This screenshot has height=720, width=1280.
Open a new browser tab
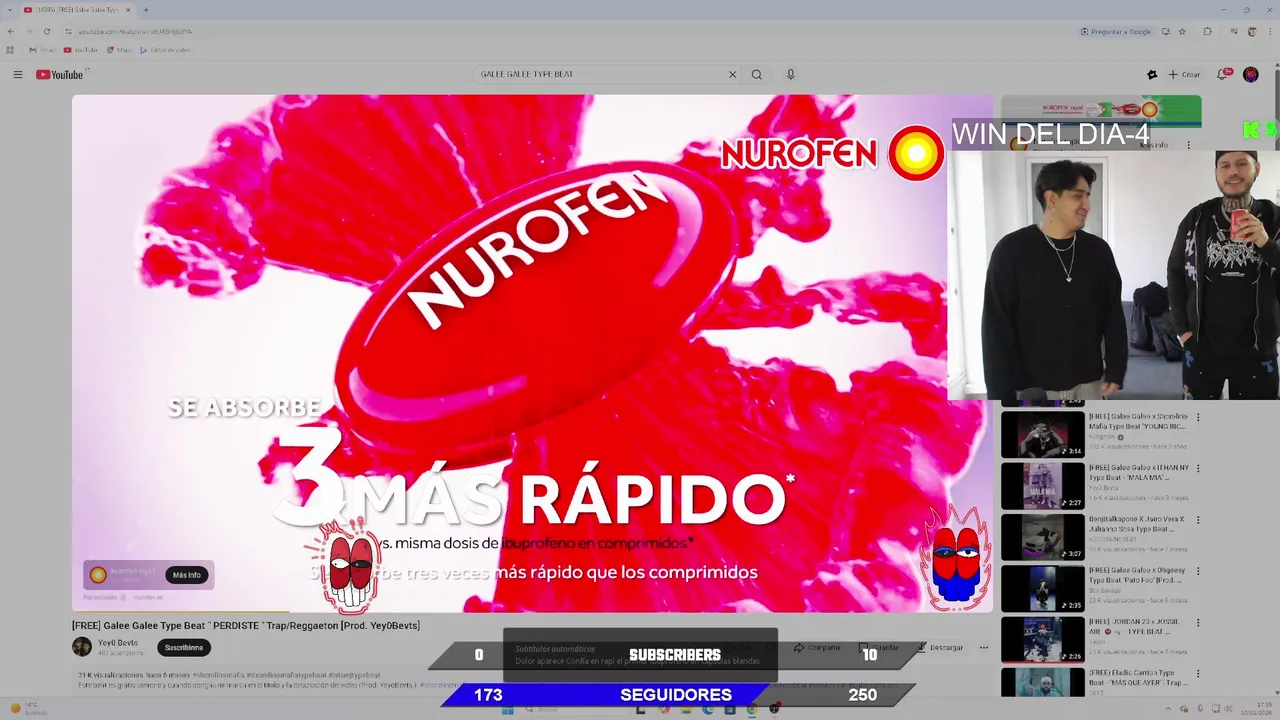point(146,10)
